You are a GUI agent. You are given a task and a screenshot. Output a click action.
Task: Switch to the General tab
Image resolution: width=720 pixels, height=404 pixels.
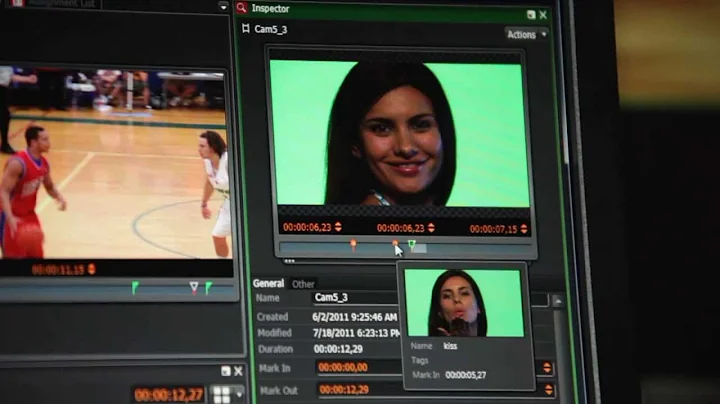(x=268, y=283)
